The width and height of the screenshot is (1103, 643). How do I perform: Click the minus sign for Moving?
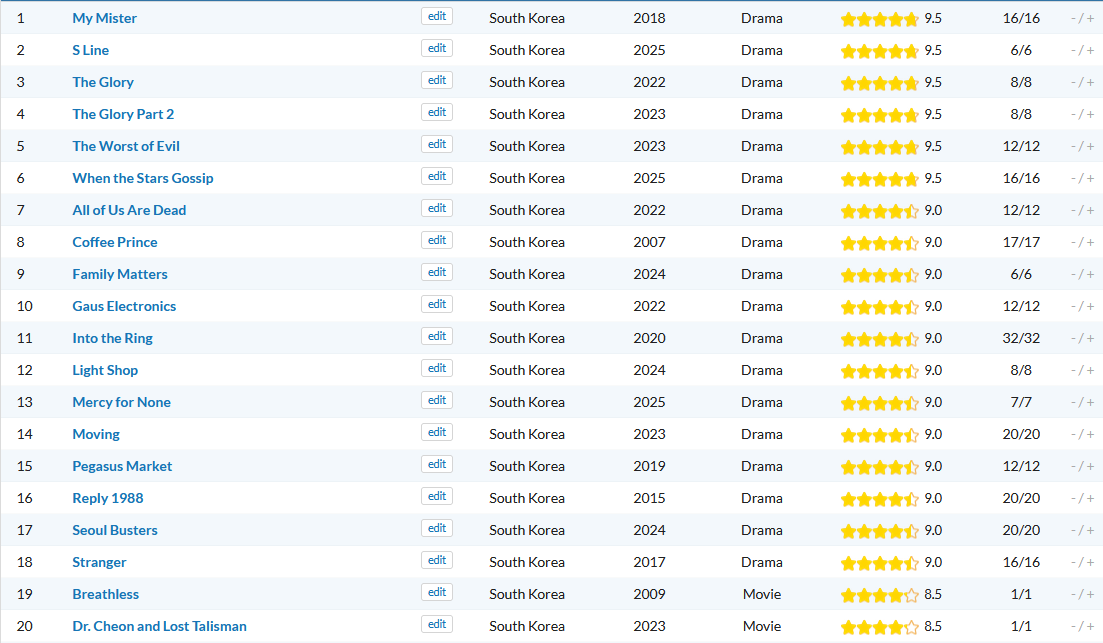pyautogui.click(x=1073, y=434)
